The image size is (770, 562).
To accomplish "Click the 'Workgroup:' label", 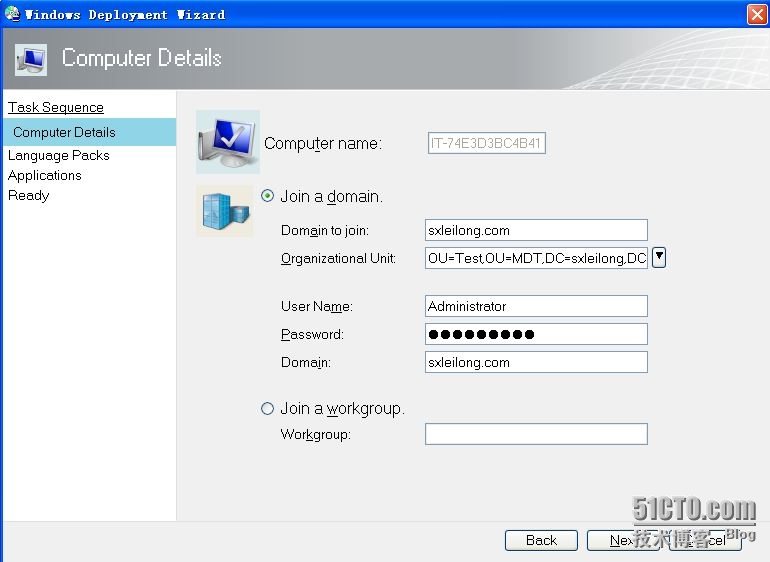I will pos(315,434).
